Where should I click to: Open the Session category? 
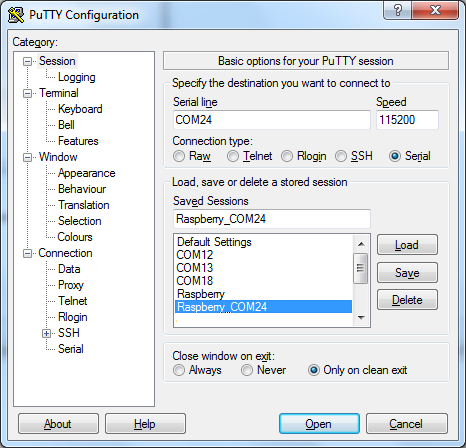pos(57,61)
